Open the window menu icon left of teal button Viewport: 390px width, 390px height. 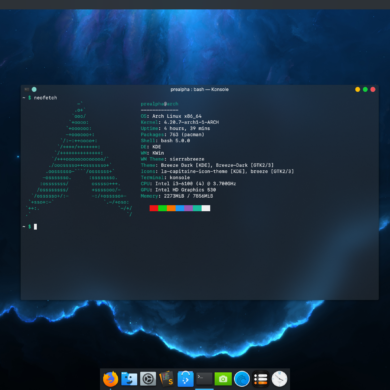coord(26,89)
